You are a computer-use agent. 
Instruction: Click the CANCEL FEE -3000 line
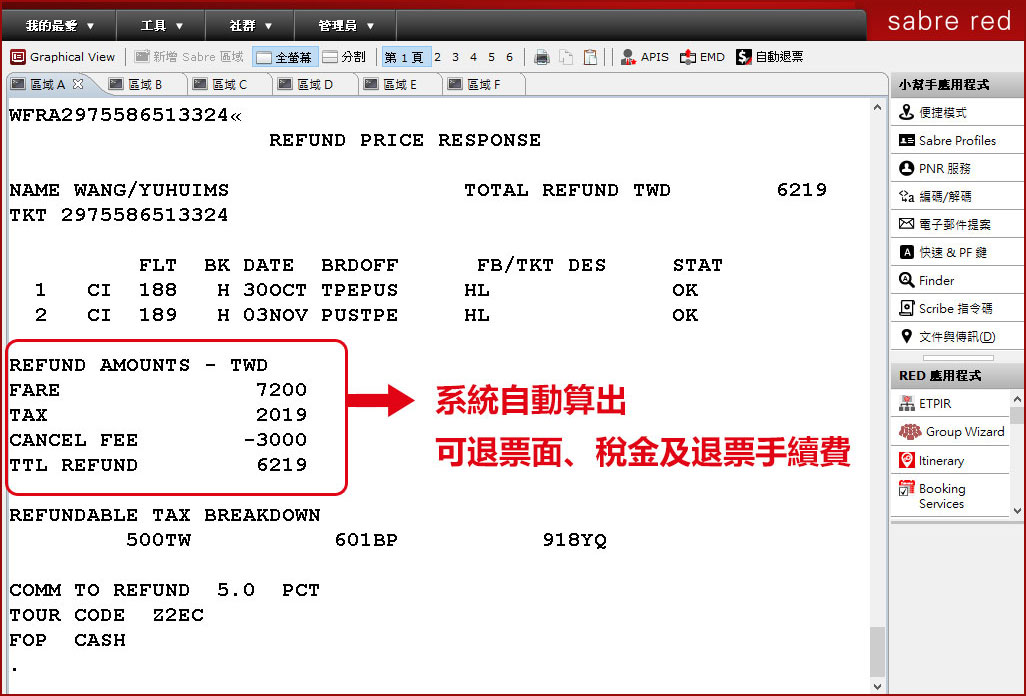pyautogui.click(x=158, y=440)
